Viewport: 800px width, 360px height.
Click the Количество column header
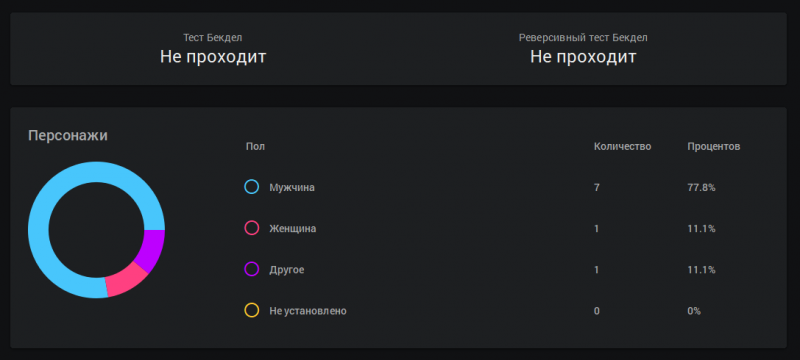[622, 147]
